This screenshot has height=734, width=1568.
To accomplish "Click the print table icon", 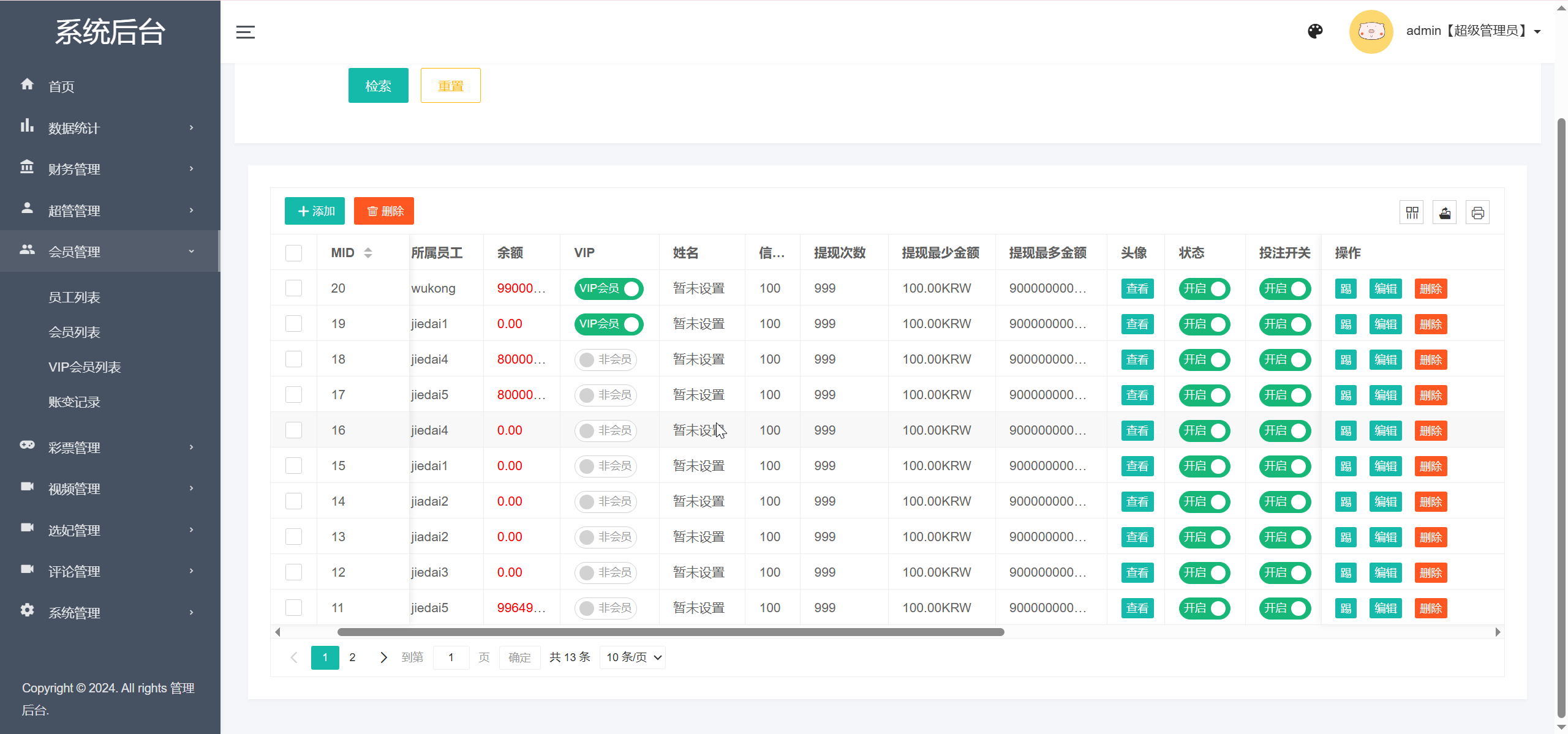I will click(1478, 212).
